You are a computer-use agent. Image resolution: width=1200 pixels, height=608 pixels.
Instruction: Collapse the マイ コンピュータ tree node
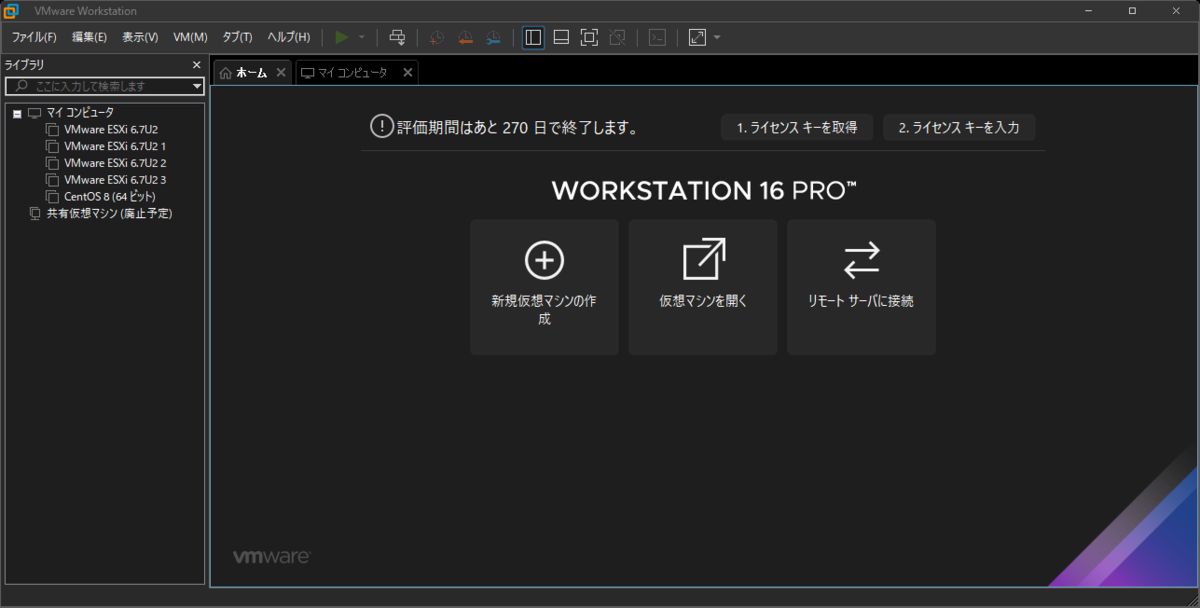pos(17,113)
